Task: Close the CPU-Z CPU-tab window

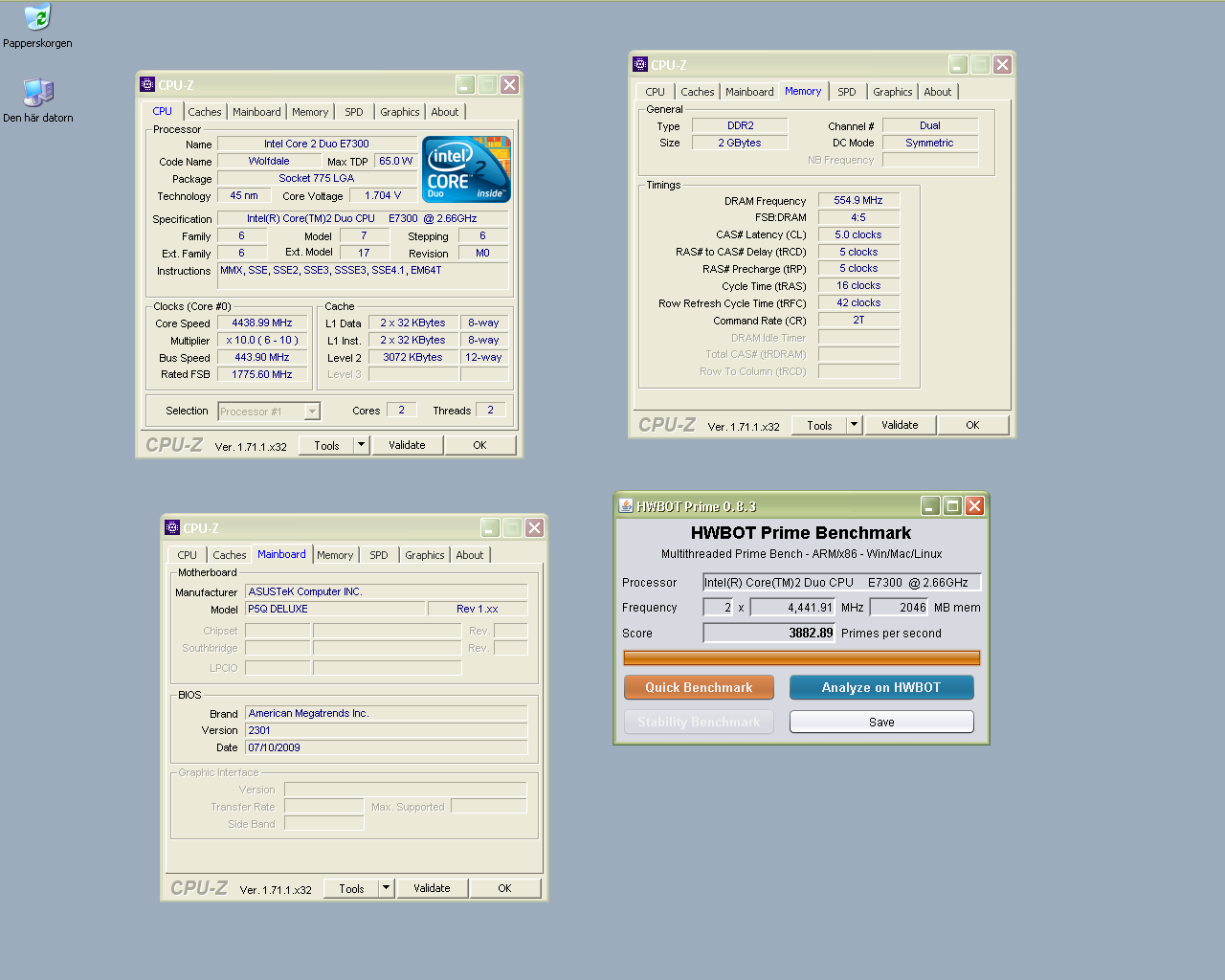Action: coord(509,84)
